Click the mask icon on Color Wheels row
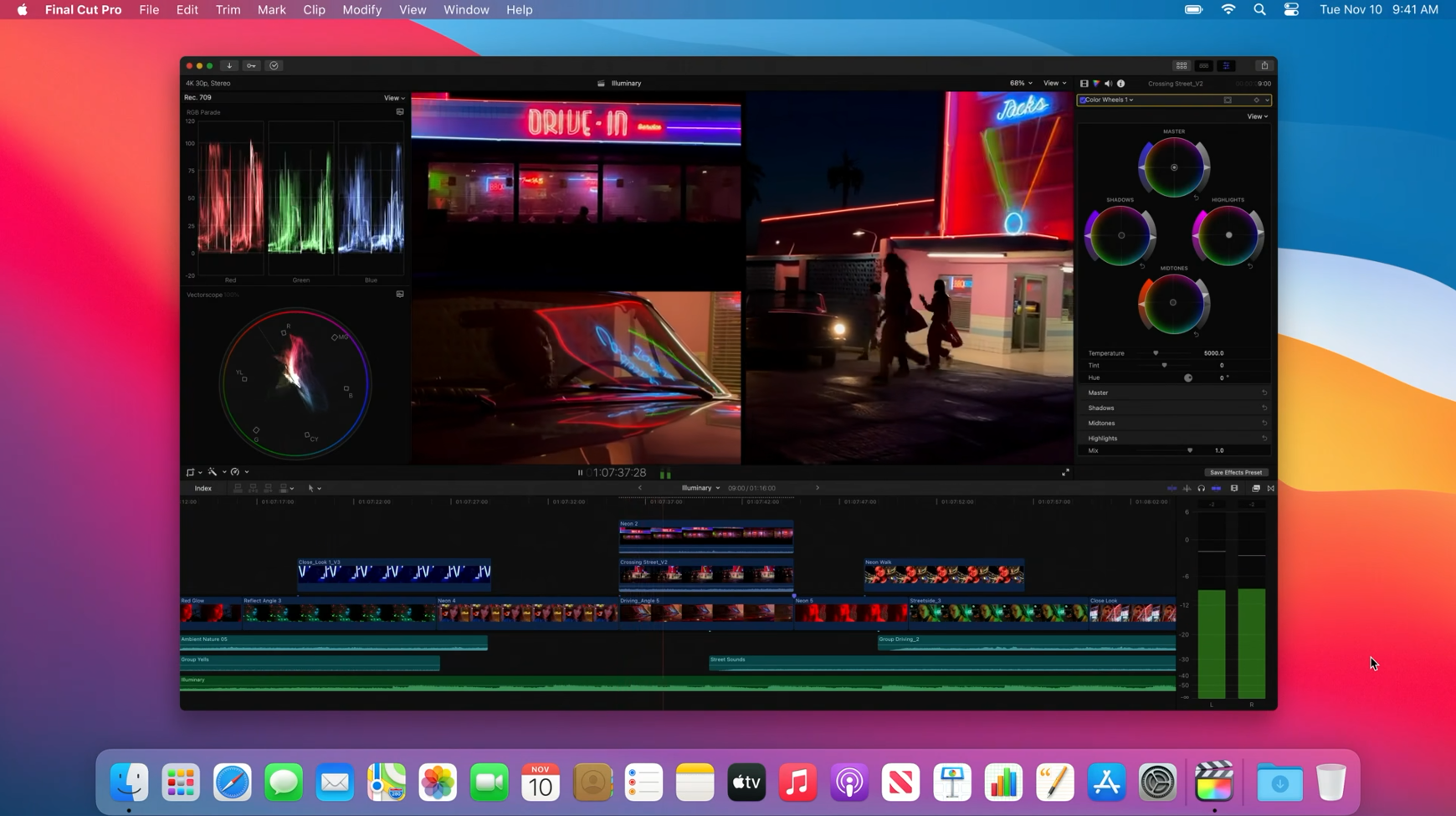Screen dimensions: 1456x816 (x=1228, y=100)
